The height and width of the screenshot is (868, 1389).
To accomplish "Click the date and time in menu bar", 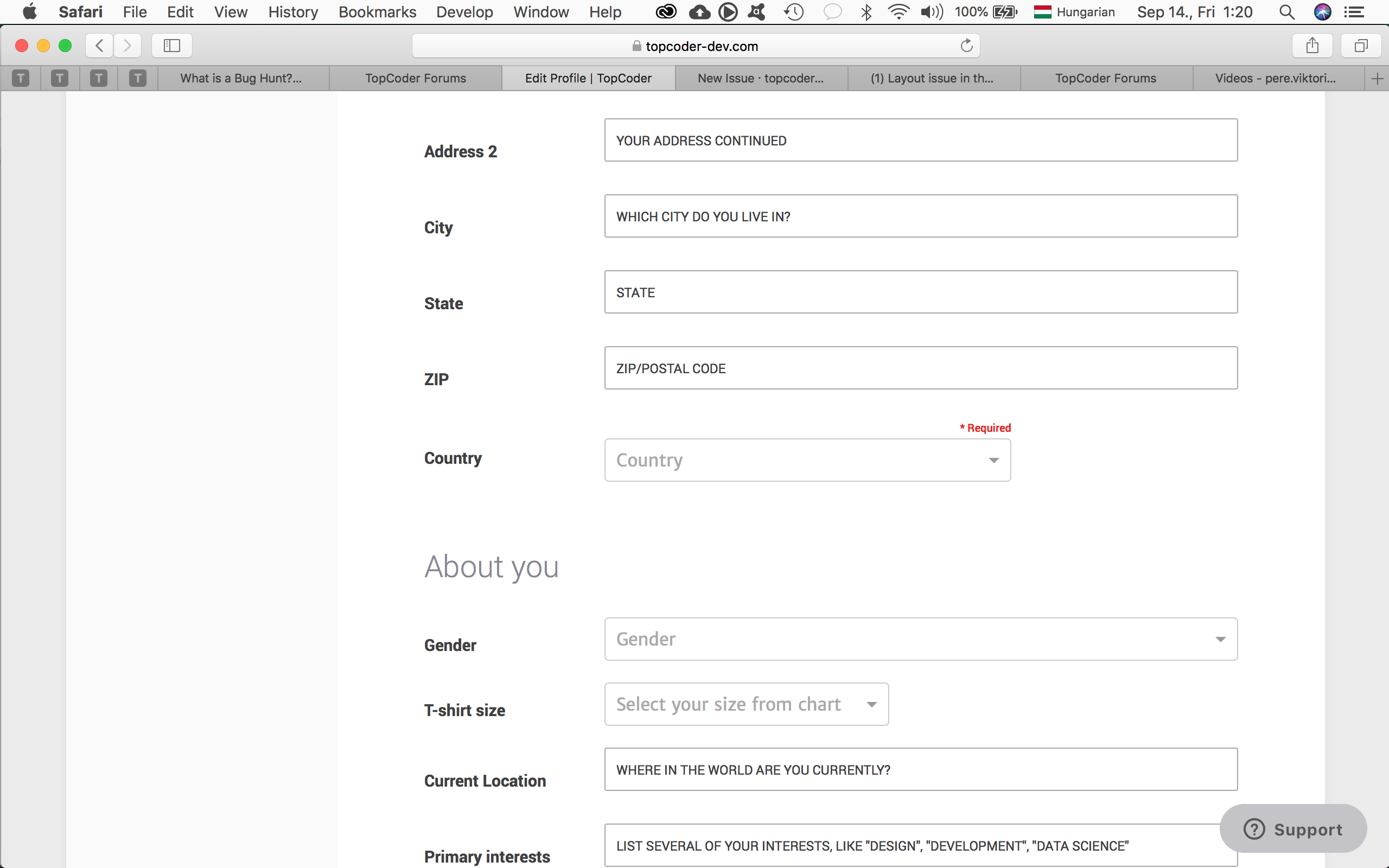I will [1194, 11].
